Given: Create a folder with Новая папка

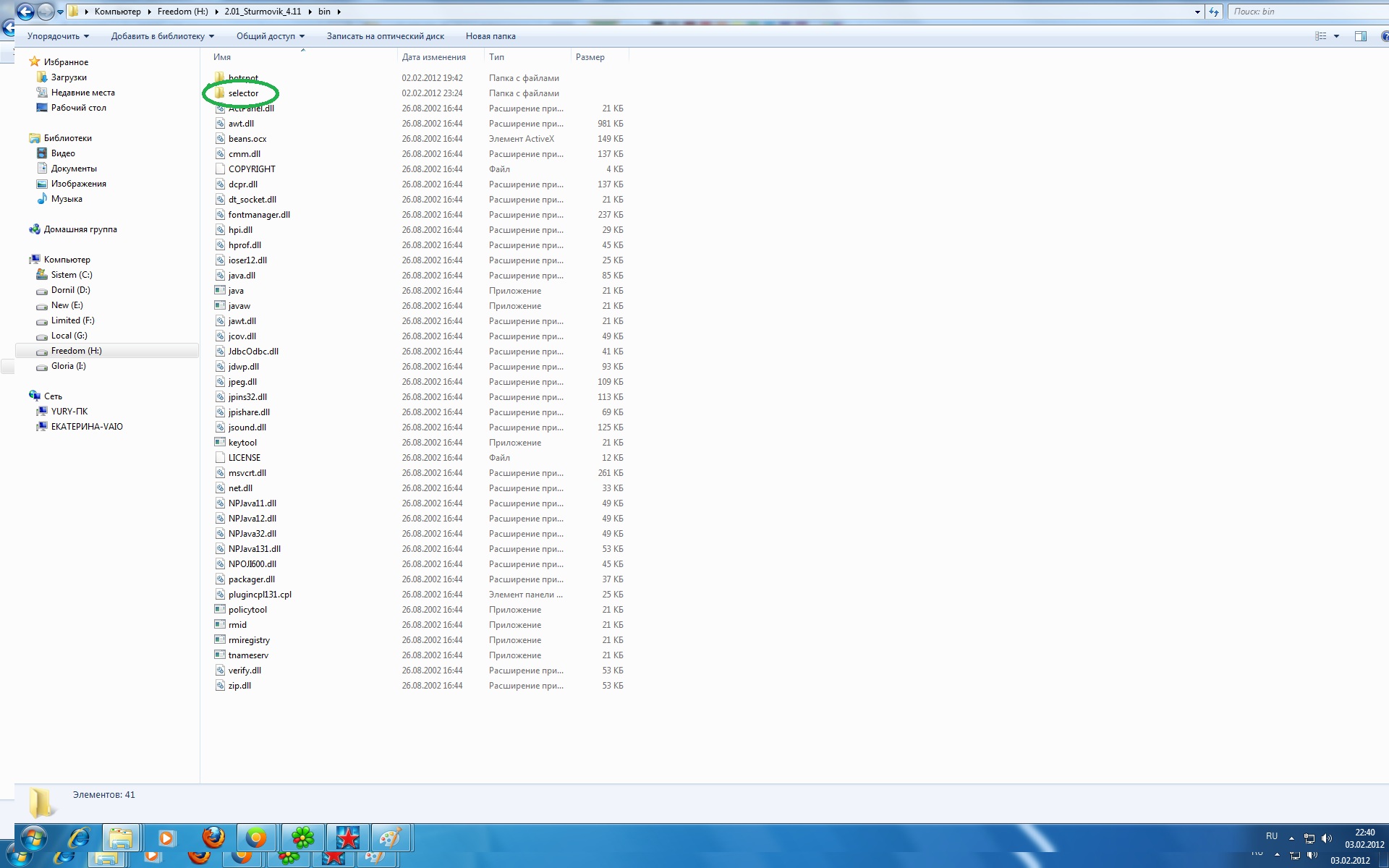Looking at the screenshot, I should (x=490, y=36).
